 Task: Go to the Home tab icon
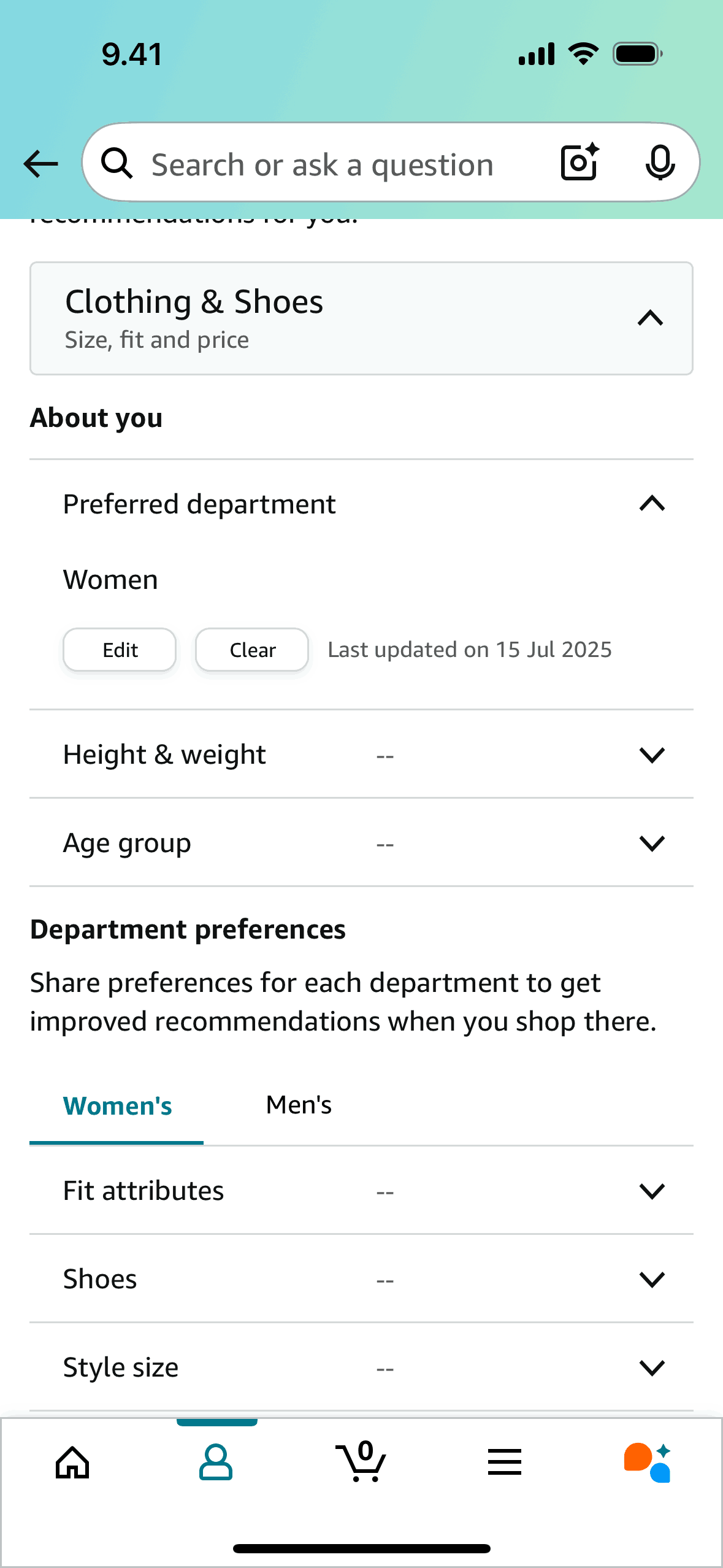click(x=72, y=1462)
